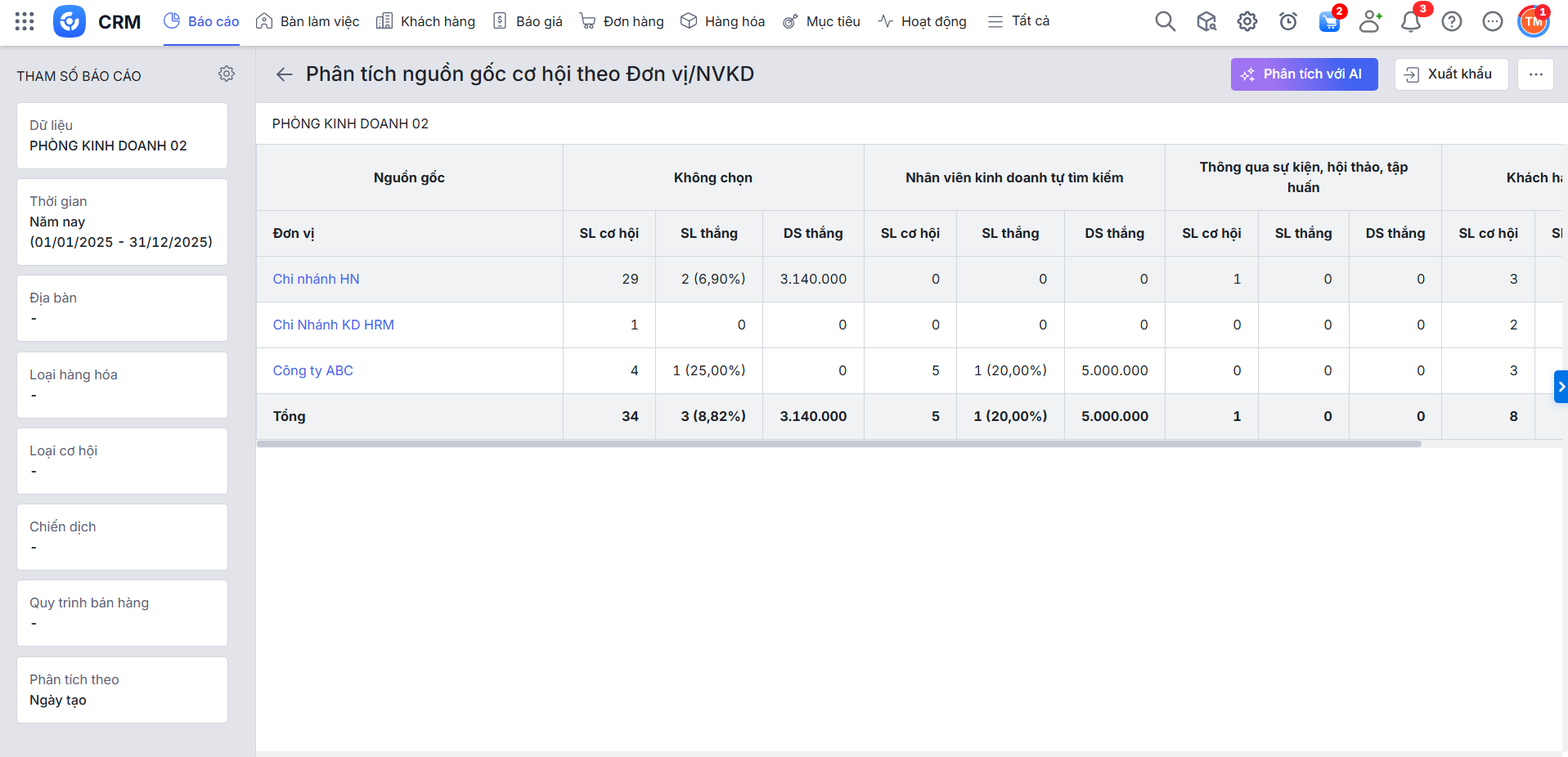Open the Dữ liệu parameter selector
The width and height of the screenshot is (1568, 757).
pyautogui.click(x=122, y=136)
